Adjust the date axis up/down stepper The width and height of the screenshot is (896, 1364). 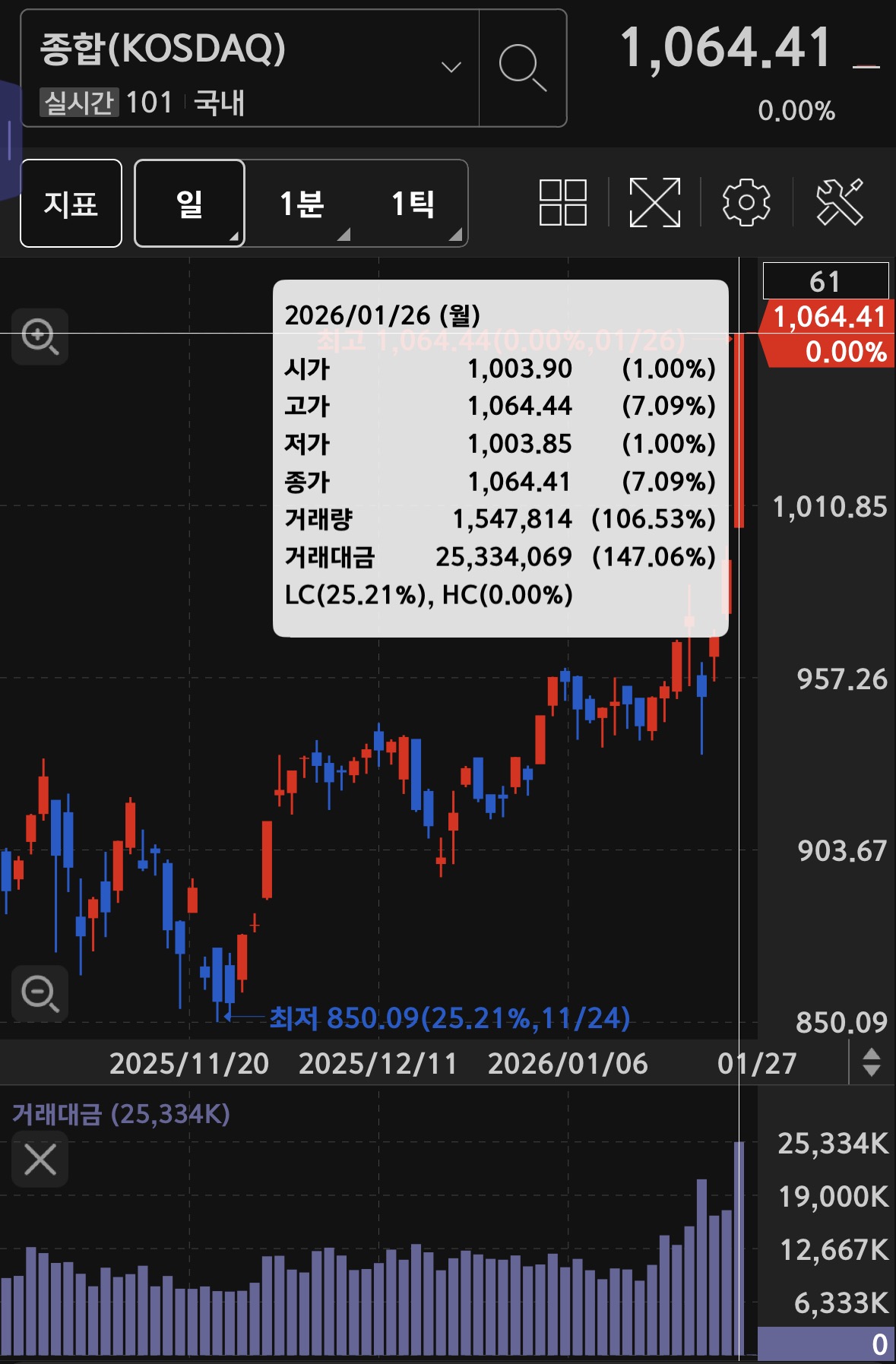click(872, 1062)
